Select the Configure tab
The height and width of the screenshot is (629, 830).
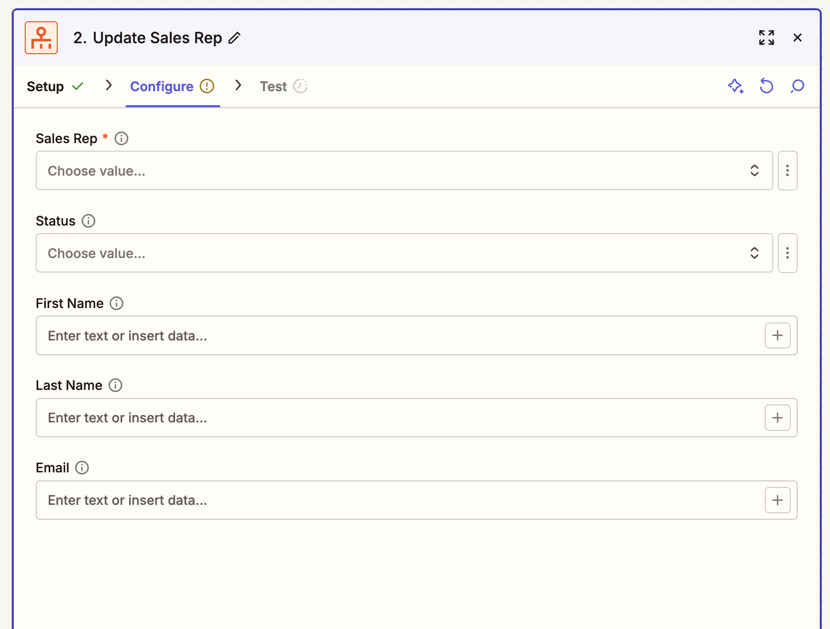(160, 86)
